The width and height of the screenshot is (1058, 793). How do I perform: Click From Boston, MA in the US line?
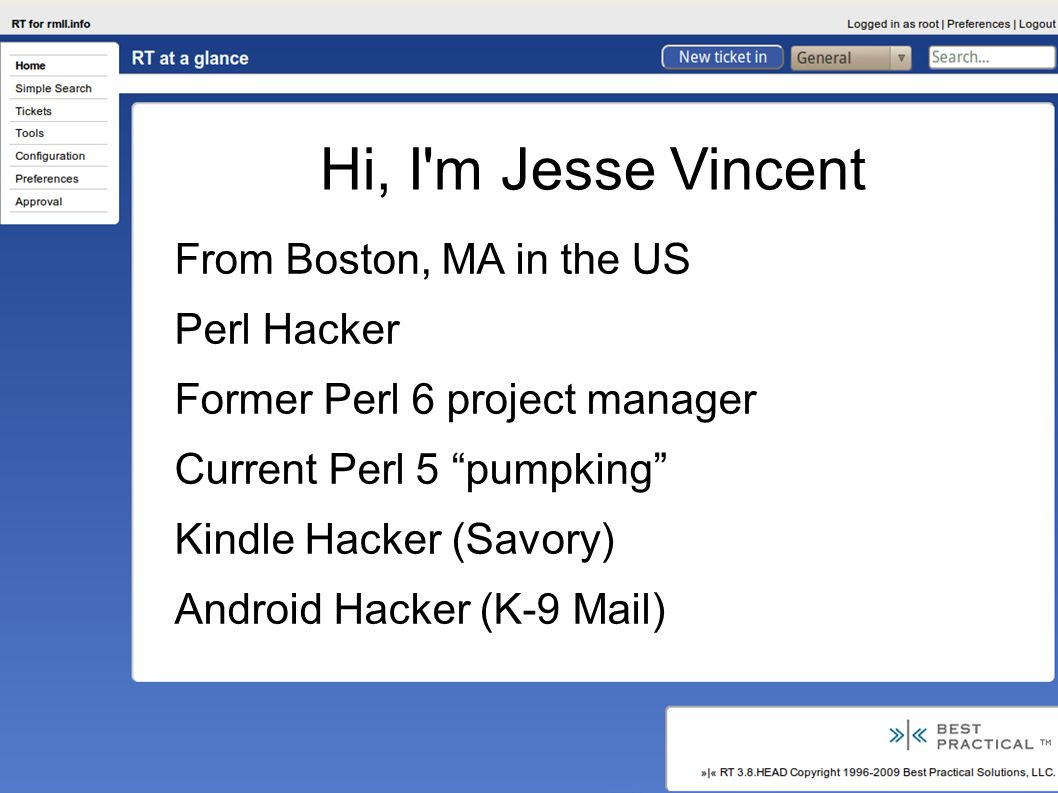click(432, 259)
